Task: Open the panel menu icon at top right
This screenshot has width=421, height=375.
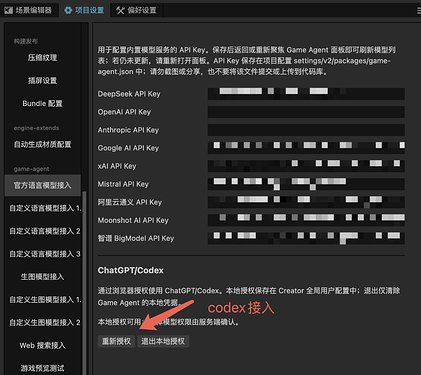Action: click(419, 11)
